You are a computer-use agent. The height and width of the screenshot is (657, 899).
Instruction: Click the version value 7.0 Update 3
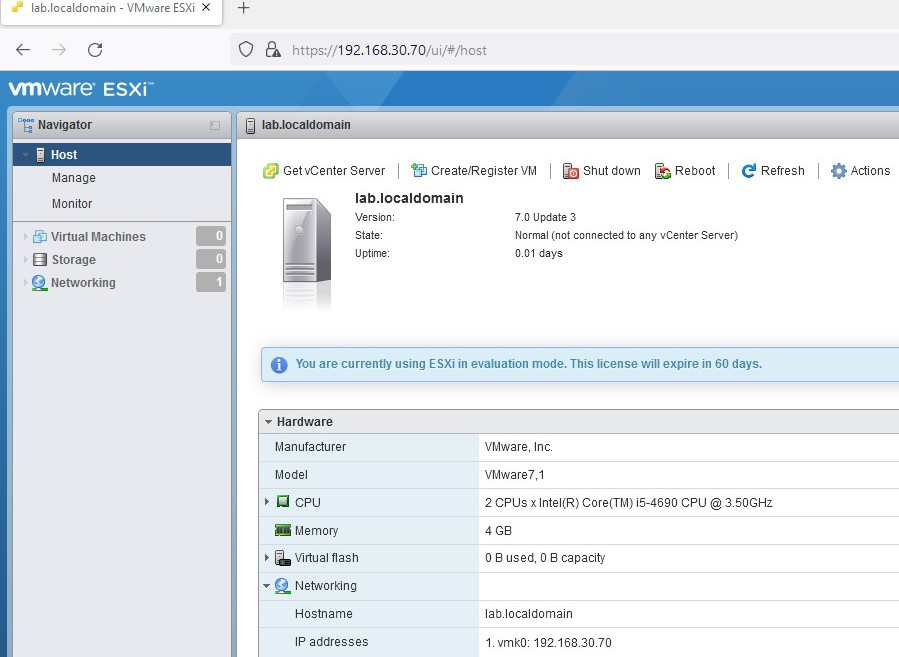pos(545,217)
